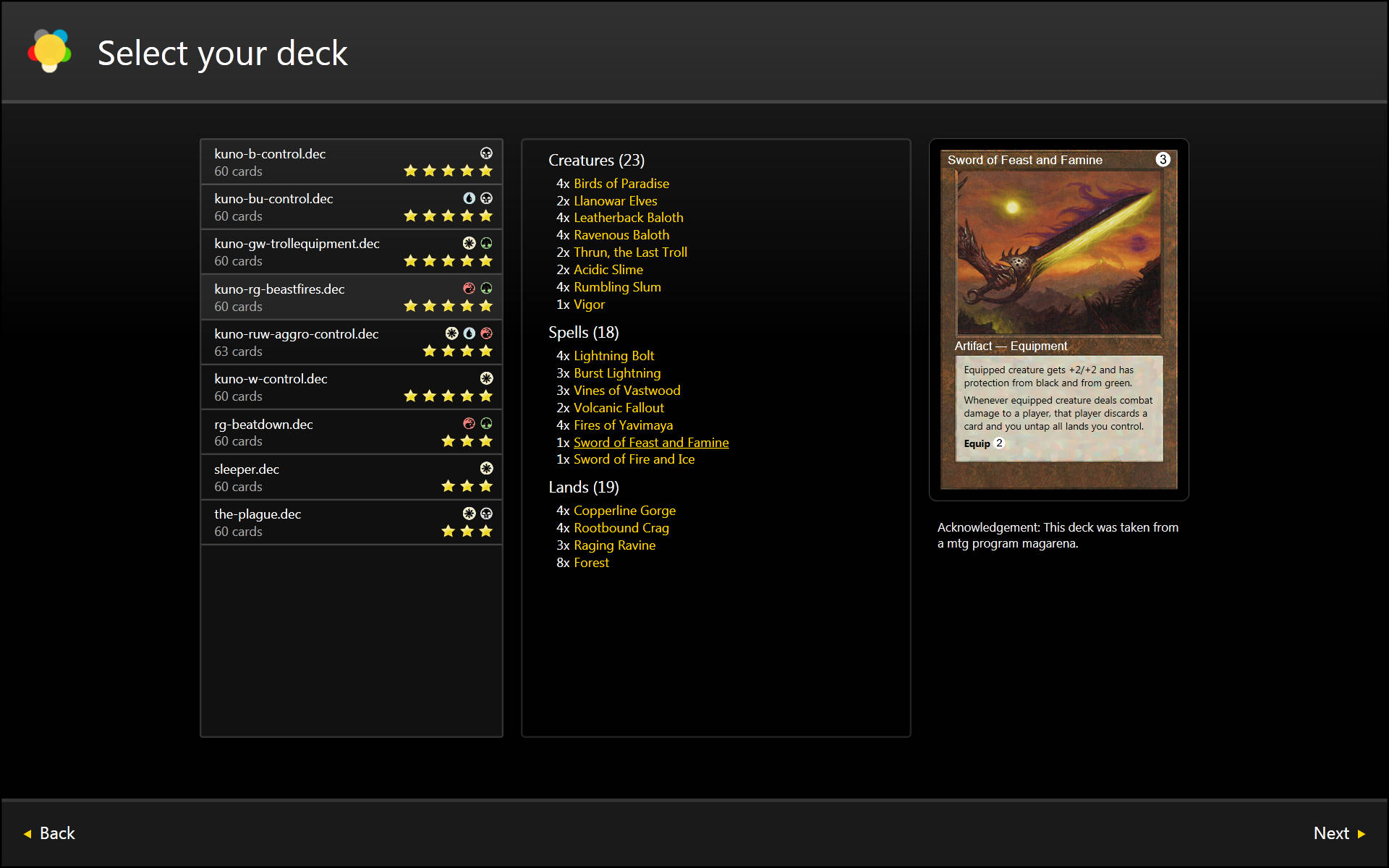Click red mana icon on kuno-rg-beastfires deck
The width and height of the screenshot is (1389, 868).
pyautogui.click(x=469, y=288)
